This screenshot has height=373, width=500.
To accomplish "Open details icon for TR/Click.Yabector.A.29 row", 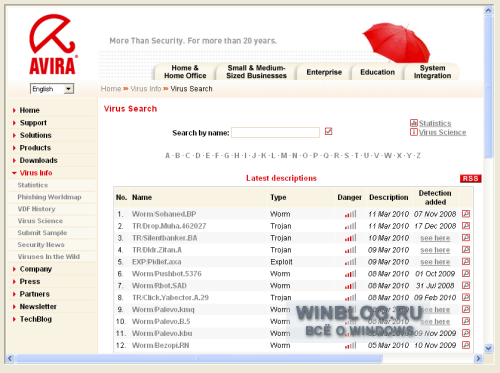I will coord(466,297).
